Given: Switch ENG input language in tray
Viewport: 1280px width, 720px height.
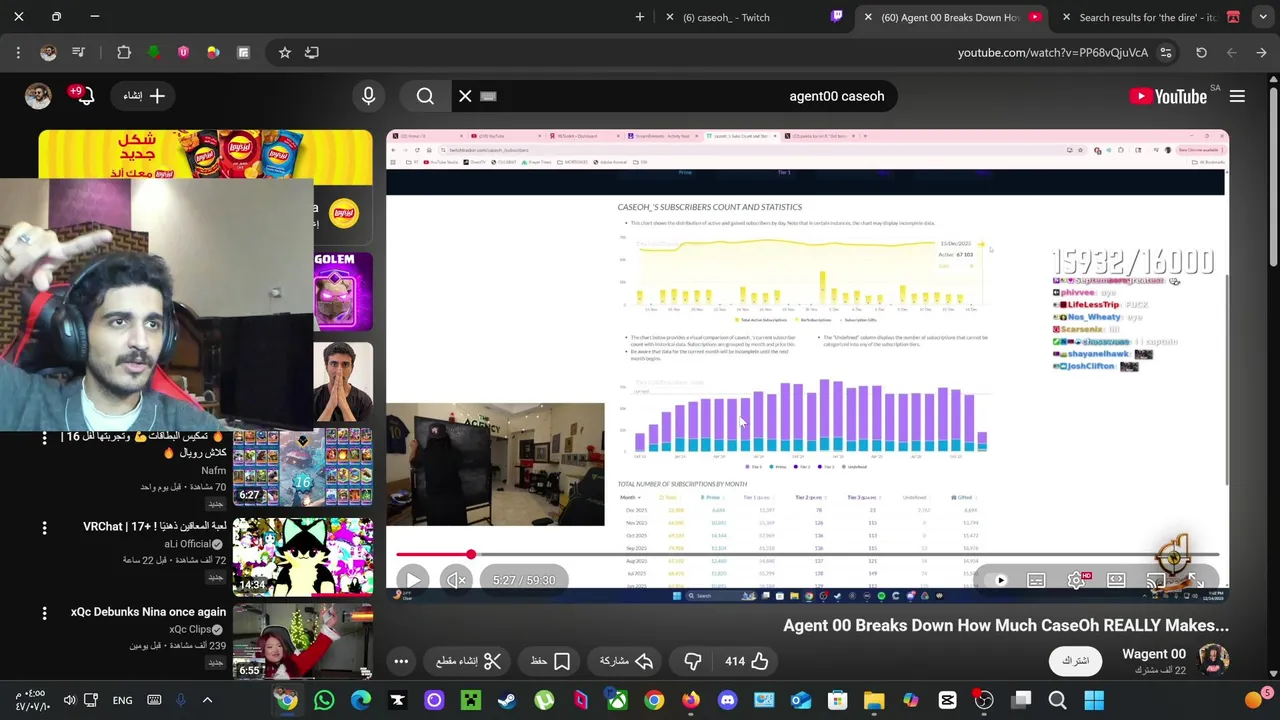Looking at the screenshot, I should point(122,700).
